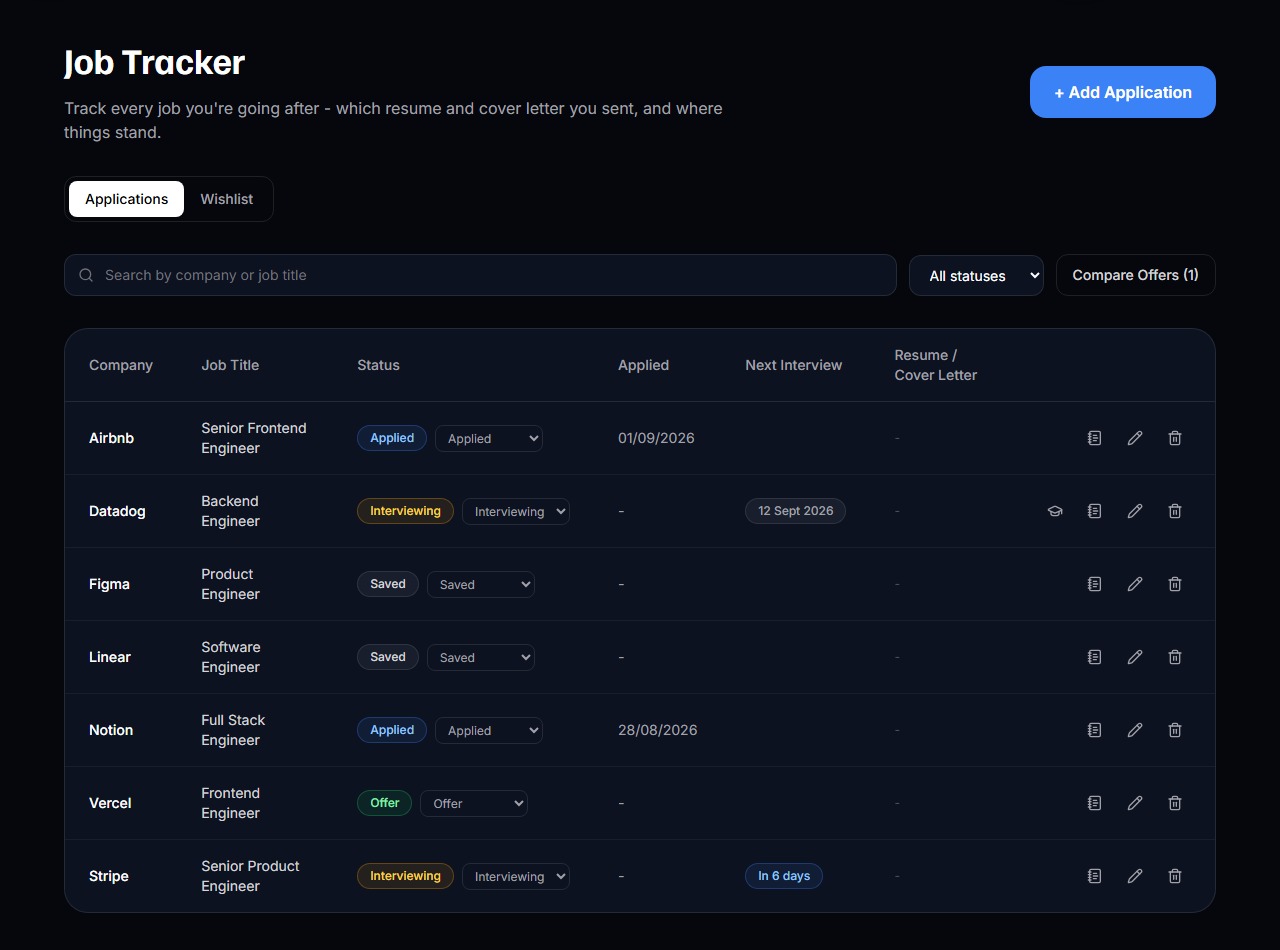Edit the Airbnb application with pencil icon

[1135, 438]
